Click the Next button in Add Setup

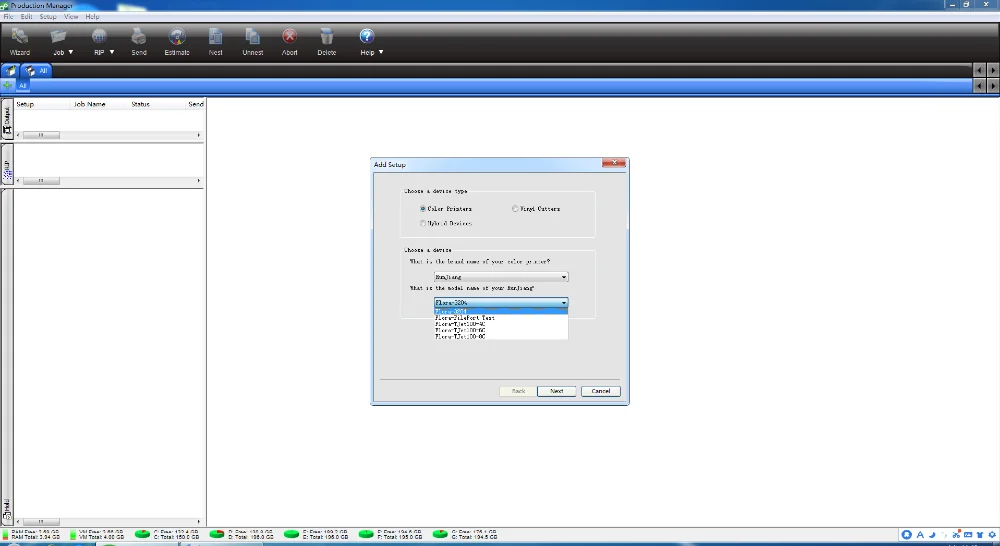tap(556, 391)
